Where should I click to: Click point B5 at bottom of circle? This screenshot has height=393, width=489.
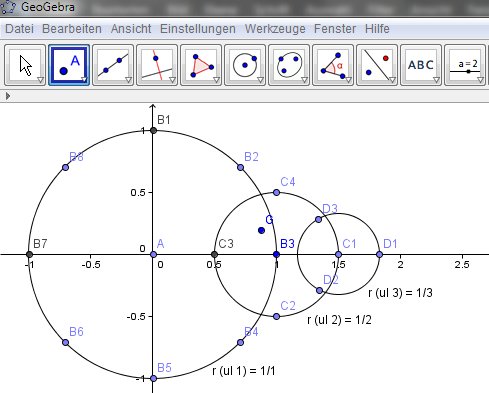[x=153, y=378]
